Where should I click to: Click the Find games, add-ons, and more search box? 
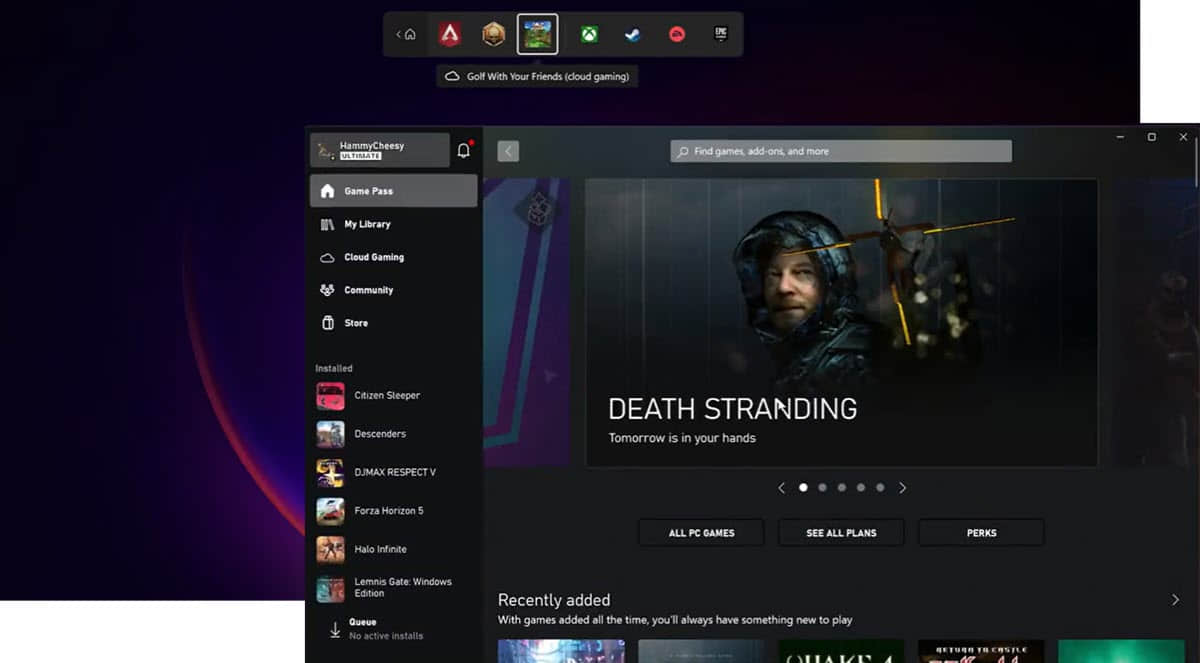(841, 151)
